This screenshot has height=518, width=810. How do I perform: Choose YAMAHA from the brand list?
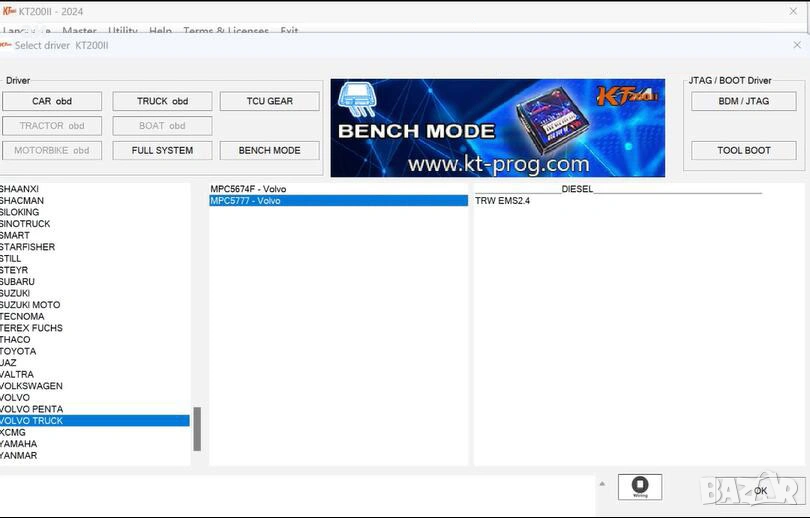coord(19,444)
